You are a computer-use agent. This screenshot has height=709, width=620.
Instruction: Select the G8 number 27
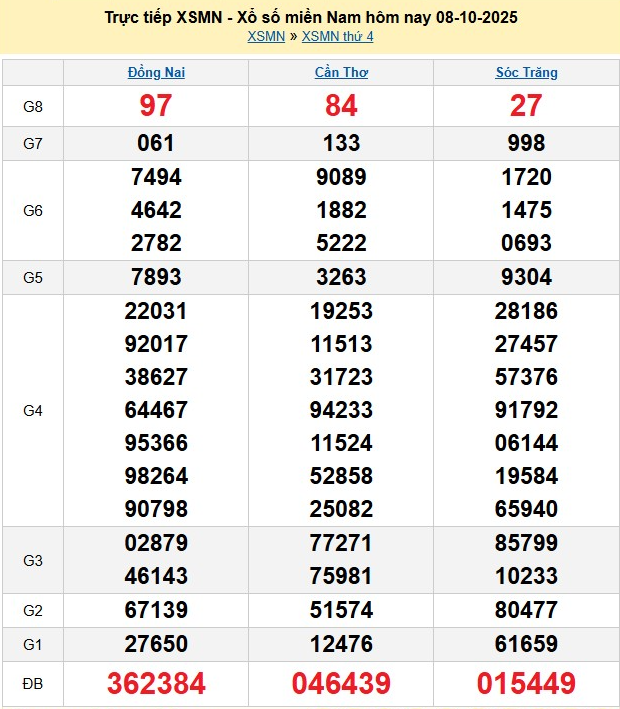[x=526, y=105]
